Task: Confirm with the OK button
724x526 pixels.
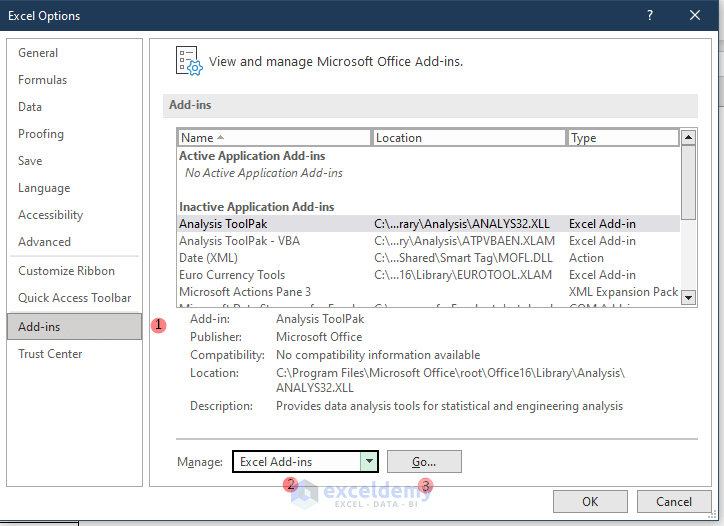Action: 590,502
